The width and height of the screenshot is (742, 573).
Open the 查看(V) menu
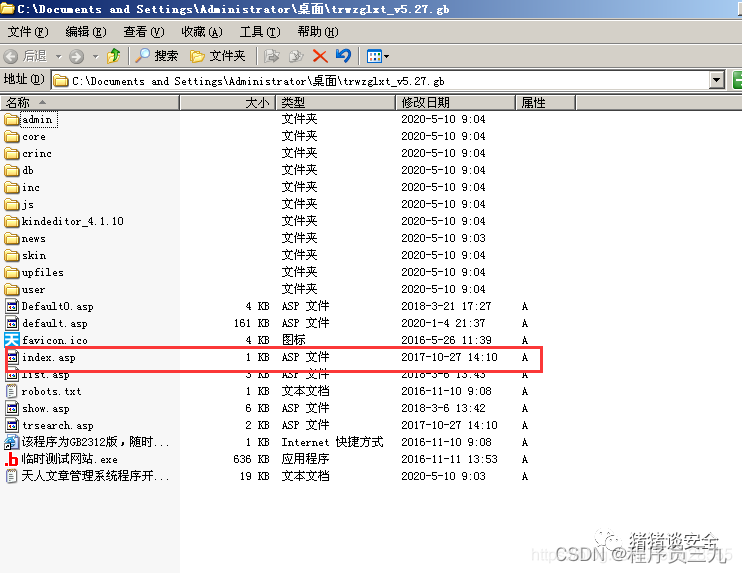coord(144,32)
